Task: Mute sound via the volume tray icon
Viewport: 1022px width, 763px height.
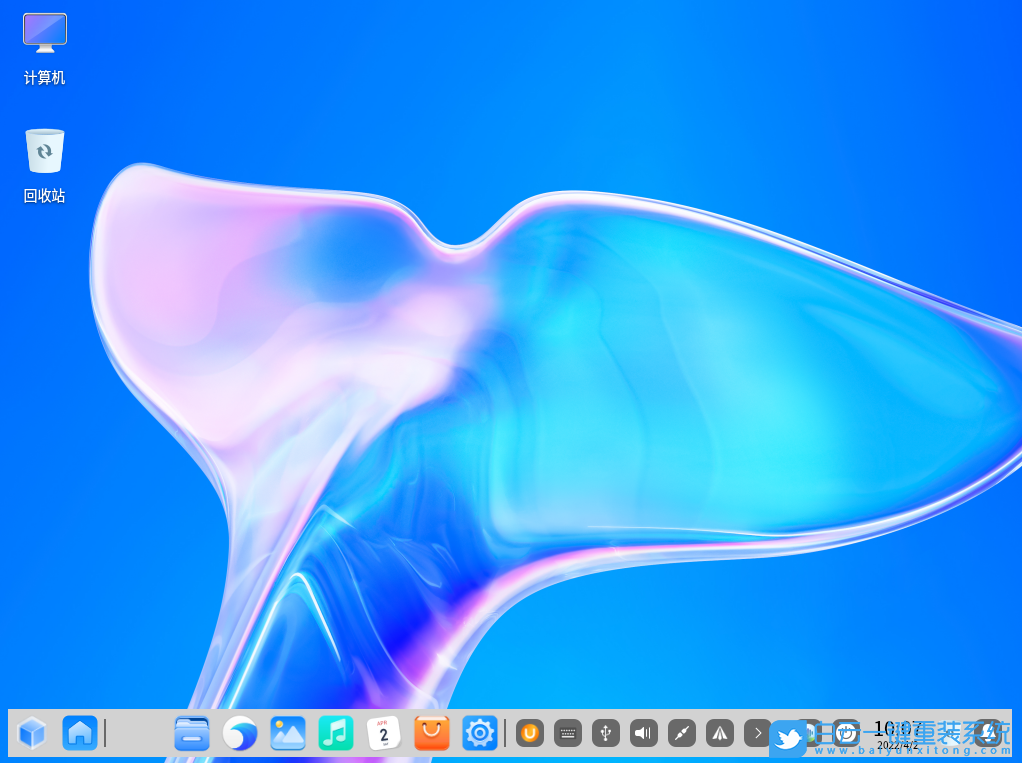Action: tap(643, 733)
